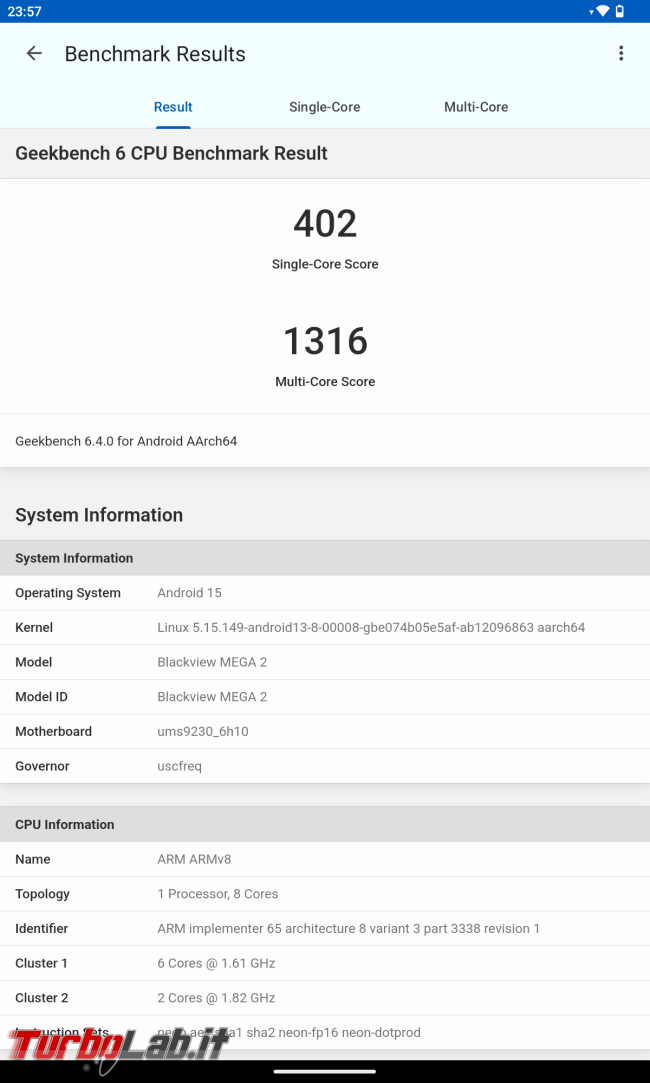This screenshot has width=650, height=1083.
Task: Select the 1316 multi-core score
Action: 325,341
